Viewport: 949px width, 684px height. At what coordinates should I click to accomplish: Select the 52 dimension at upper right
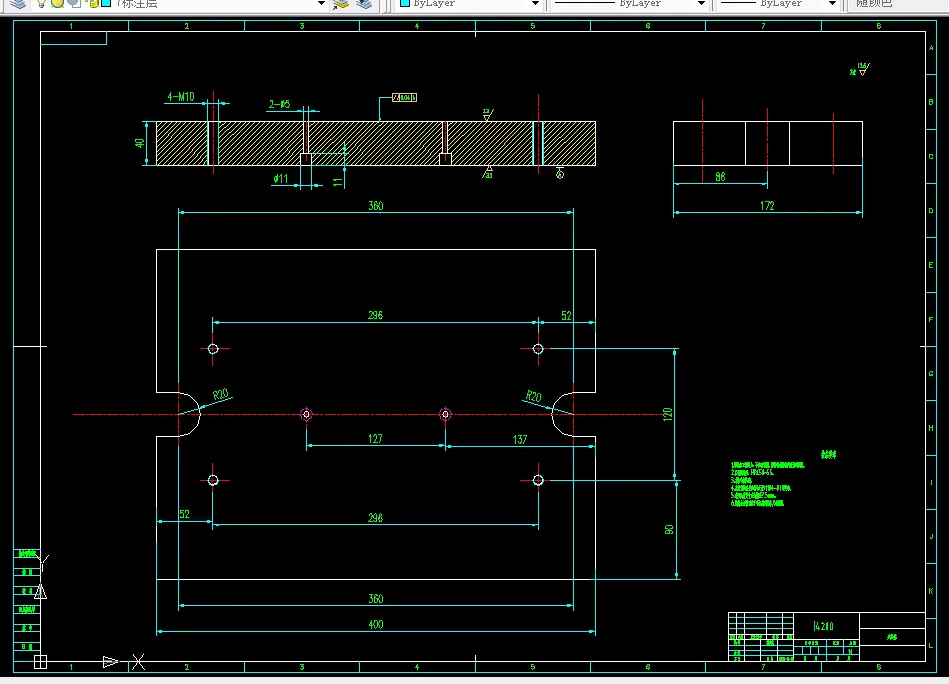click(566, 316)
